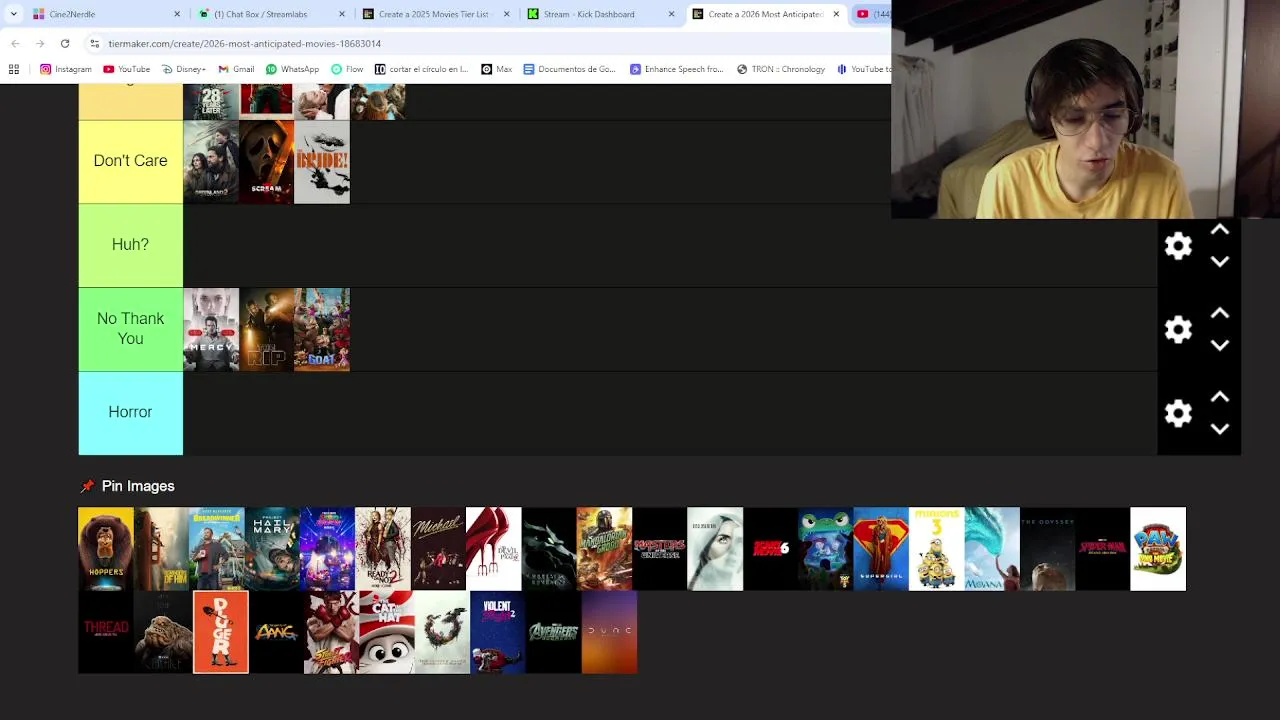Move the Horror tier up
The width and height of the screenshot is (1280, 720).
pos(1220,397)
